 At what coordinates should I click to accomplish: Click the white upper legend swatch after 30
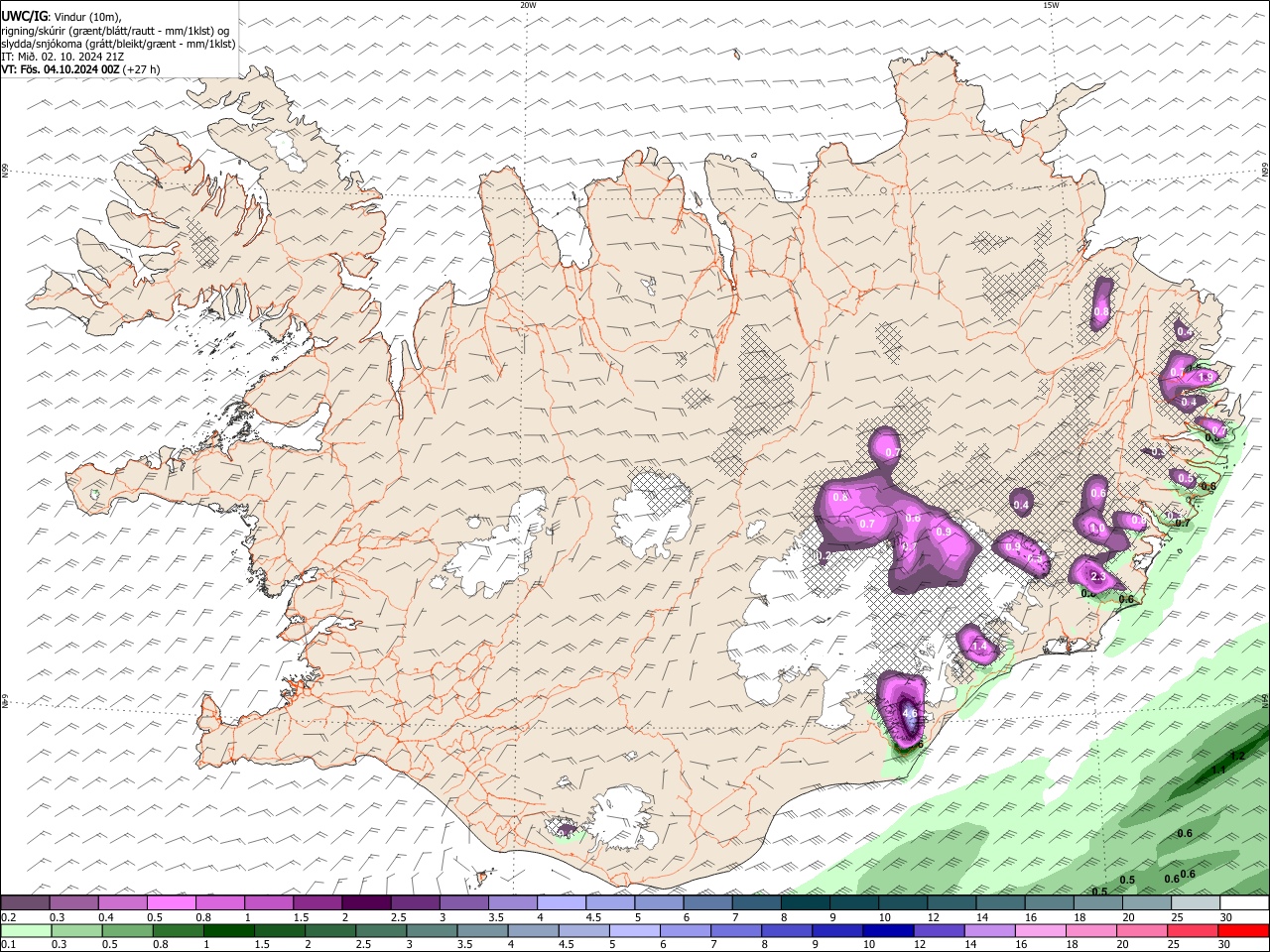coord(1244,902)
